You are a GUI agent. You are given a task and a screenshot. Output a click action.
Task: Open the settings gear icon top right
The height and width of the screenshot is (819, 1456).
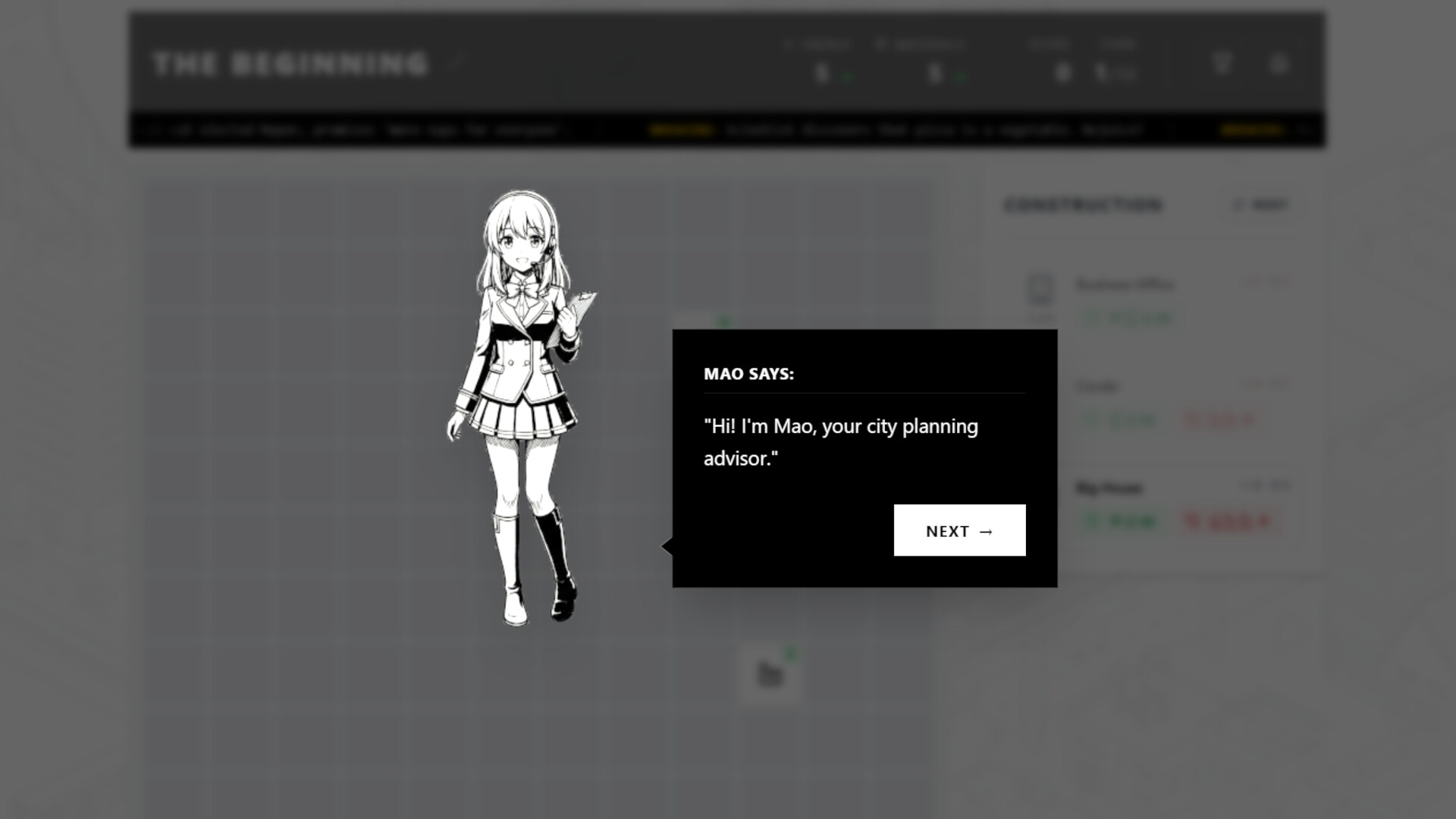point(1279,65)
